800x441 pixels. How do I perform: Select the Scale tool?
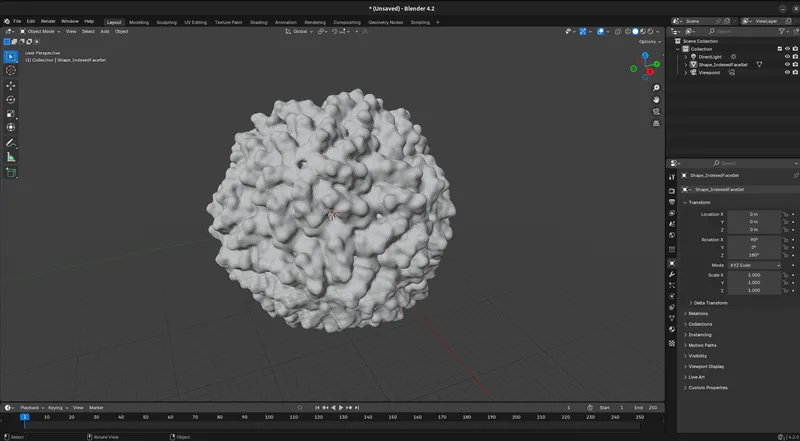tap(11, 113)
